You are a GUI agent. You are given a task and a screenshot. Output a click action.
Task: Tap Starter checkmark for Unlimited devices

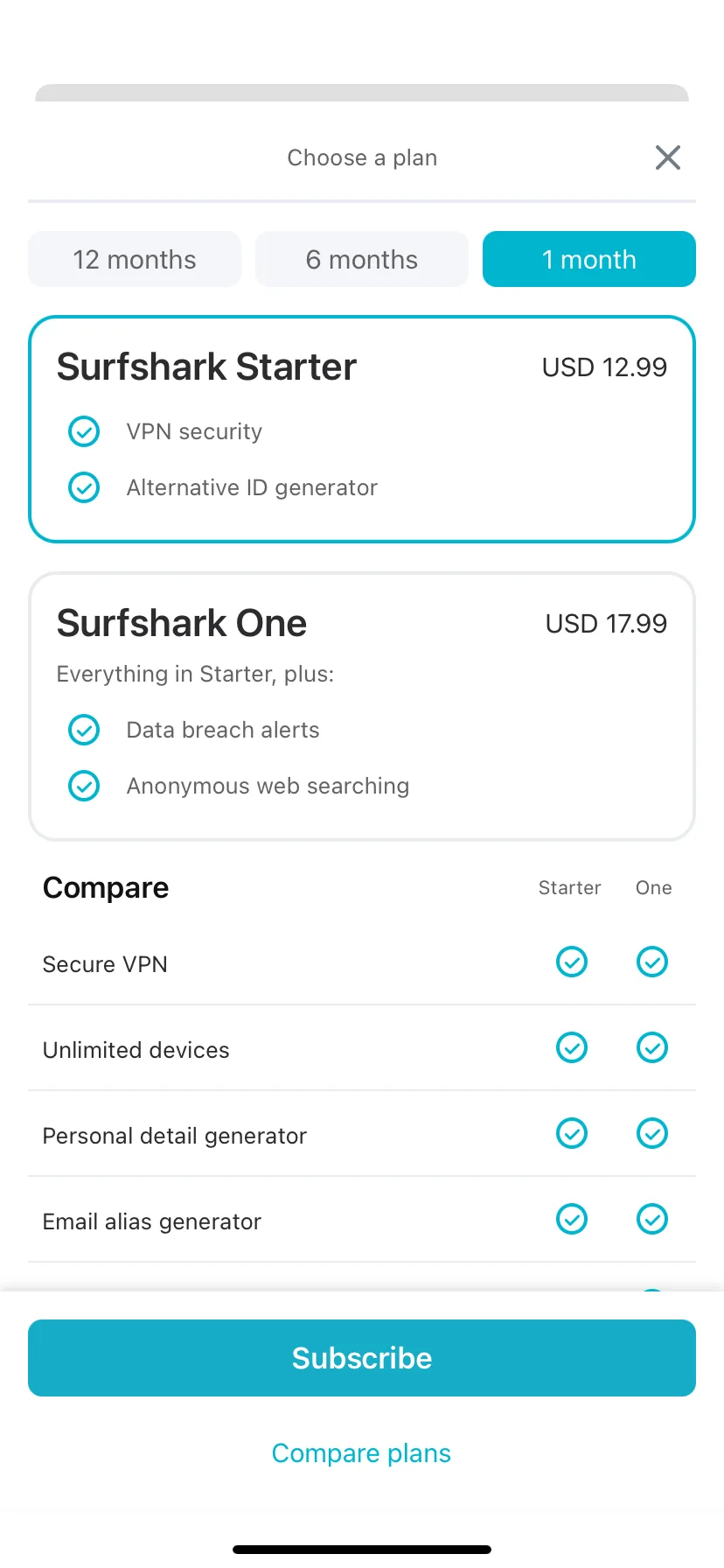(x=572, y=1047)
